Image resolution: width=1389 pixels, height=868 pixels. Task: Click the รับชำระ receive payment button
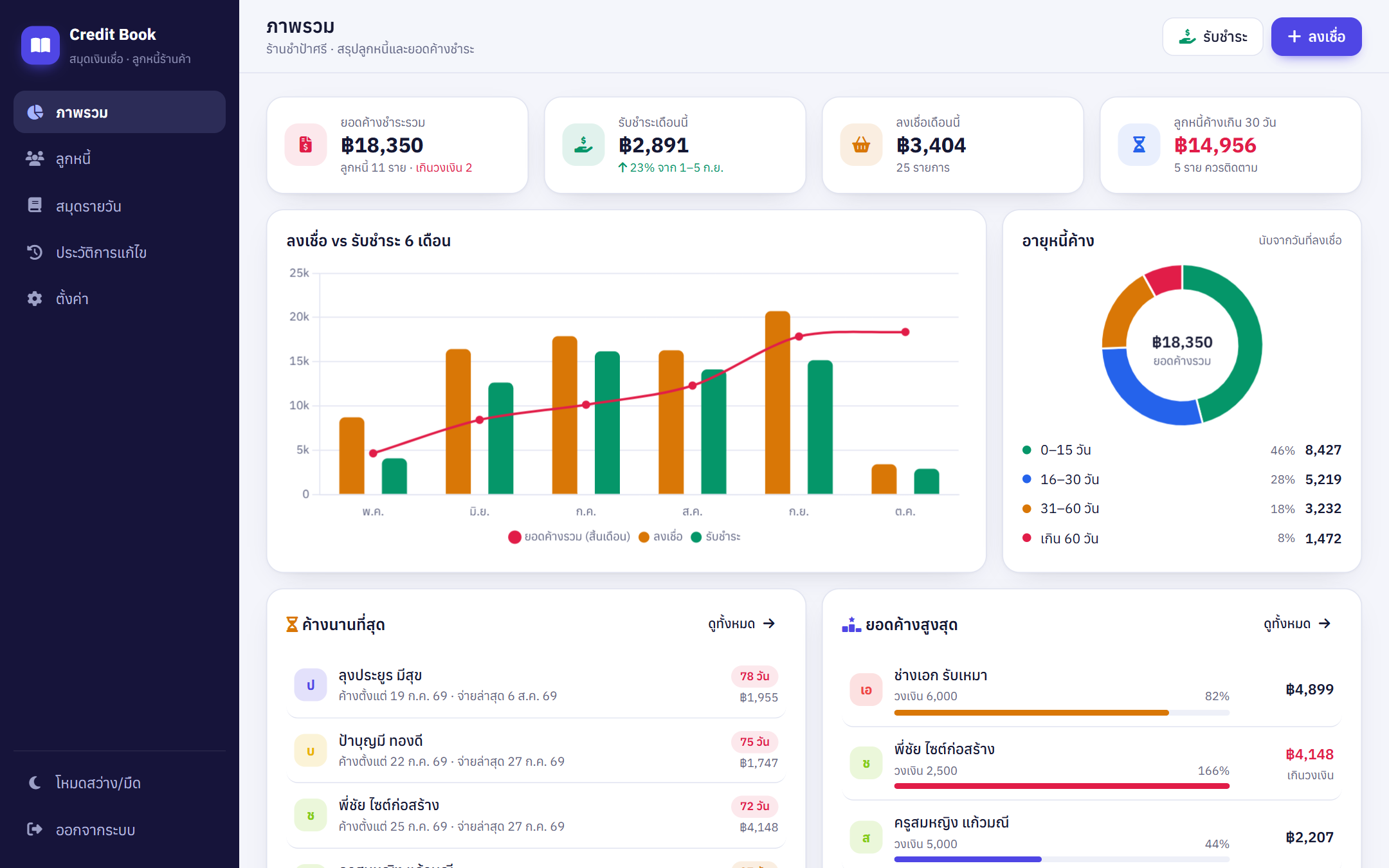(1213, 37)
